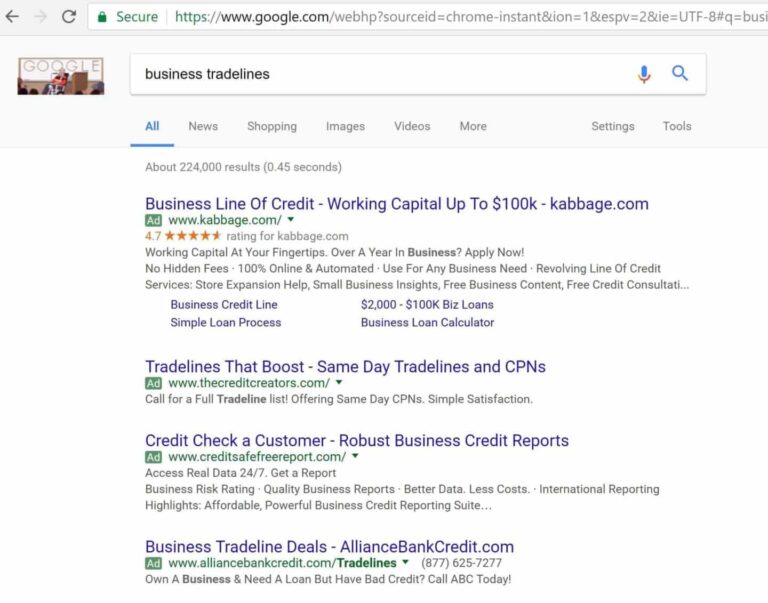Click the URL address bar

click(427, 17)
